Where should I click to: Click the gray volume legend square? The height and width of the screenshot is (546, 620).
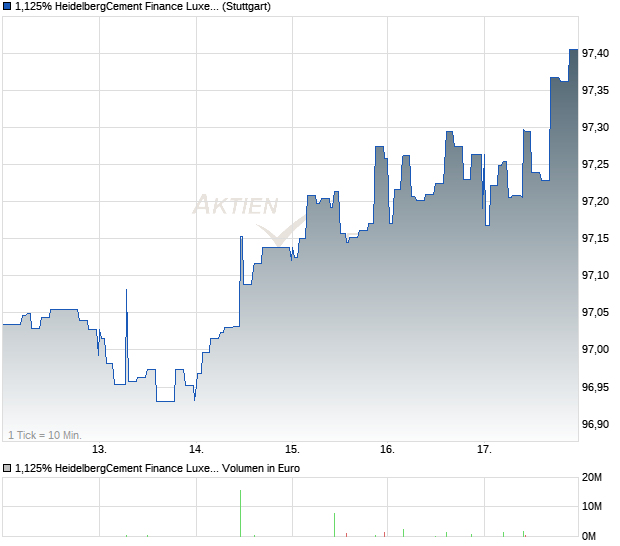[x=7, y=469]
